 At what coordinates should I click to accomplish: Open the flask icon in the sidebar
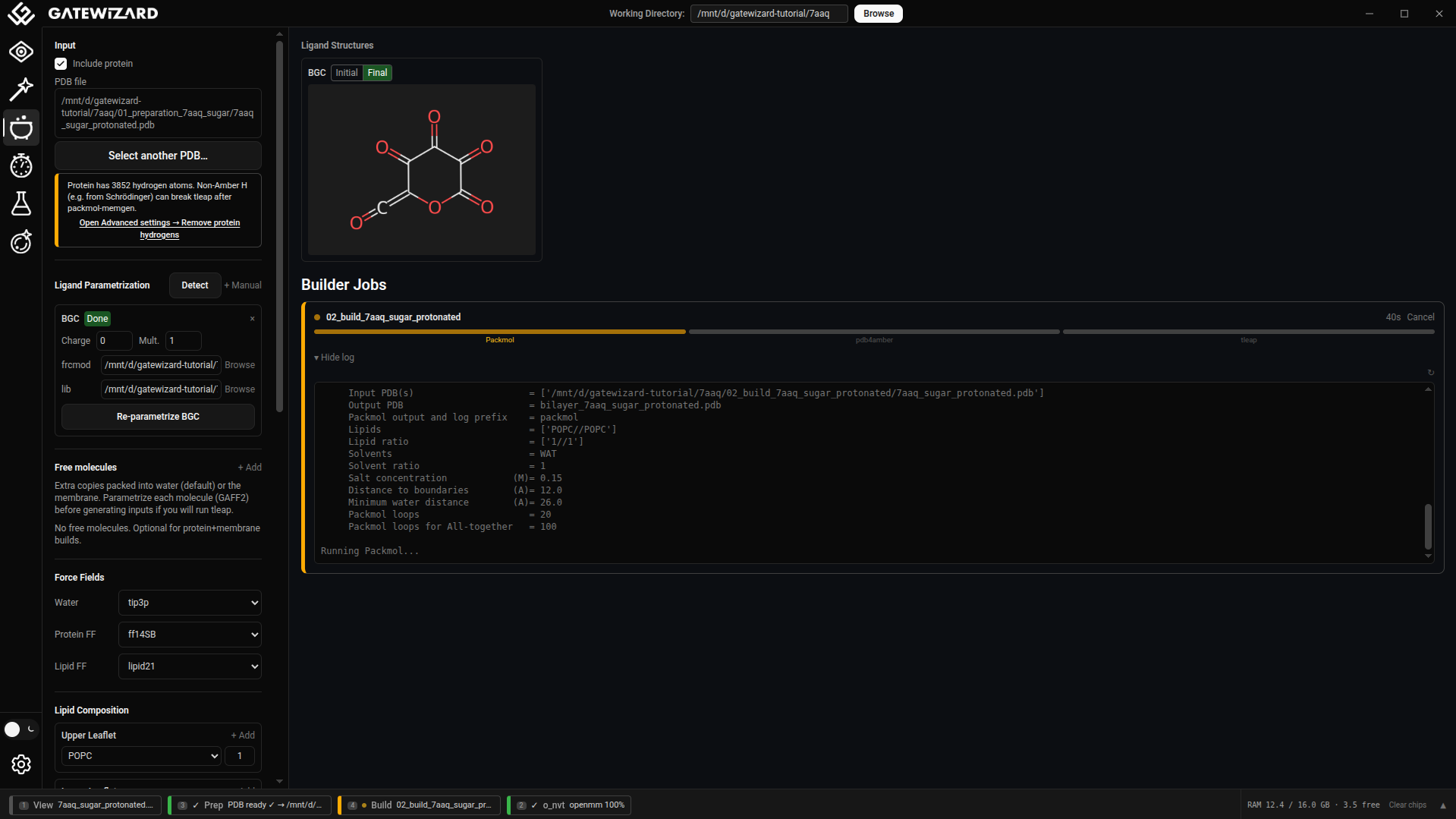tap(21, 203)
